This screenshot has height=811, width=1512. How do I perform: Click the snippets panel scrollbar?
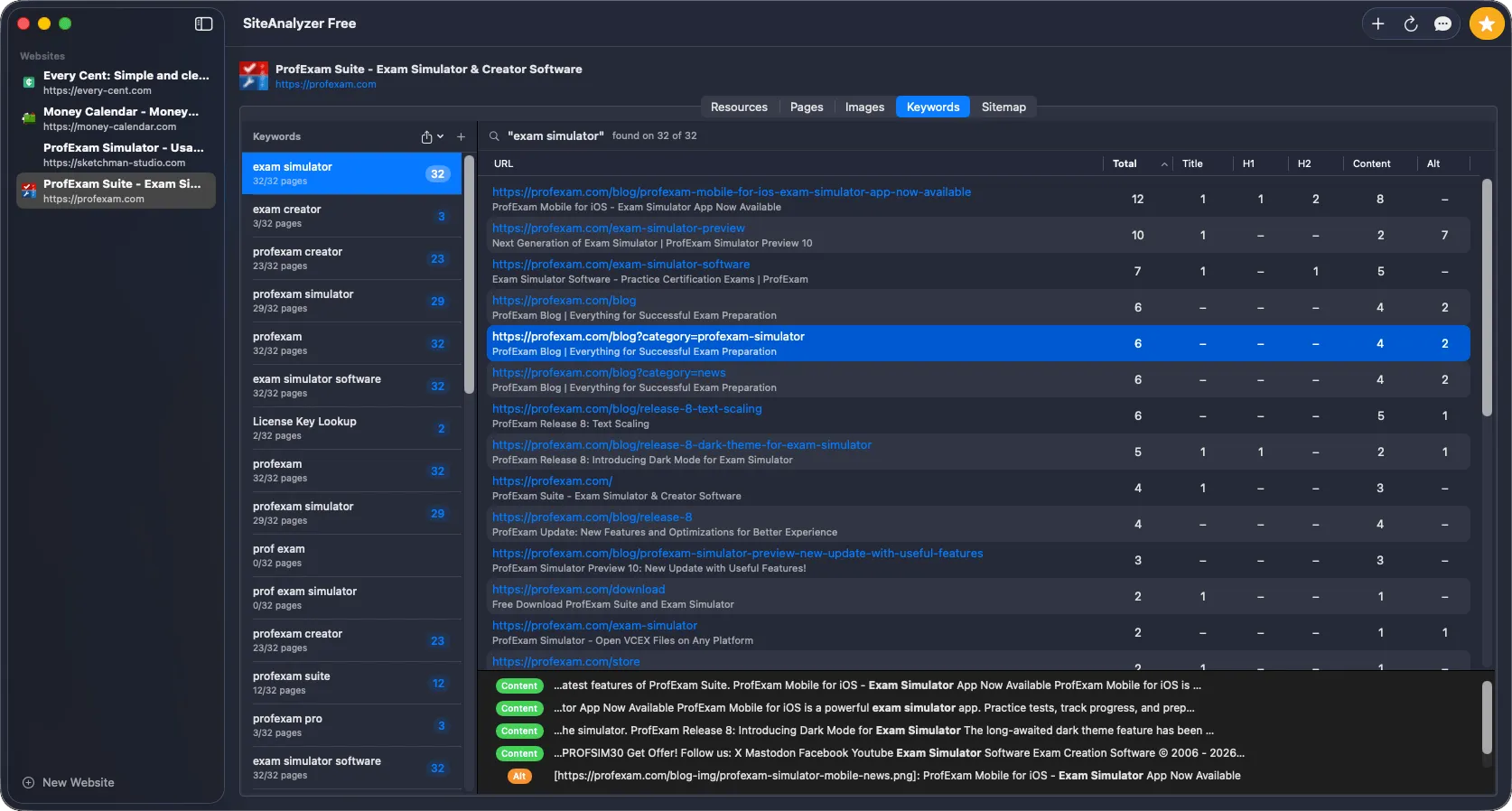point(1487,718)
